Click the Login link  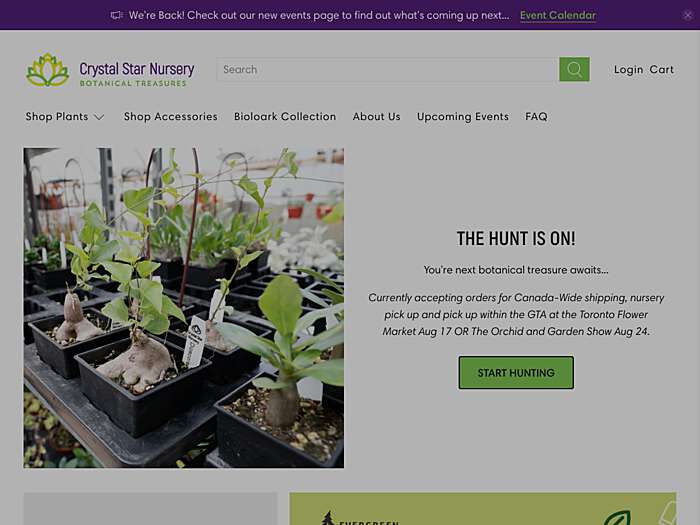(628, 70)
